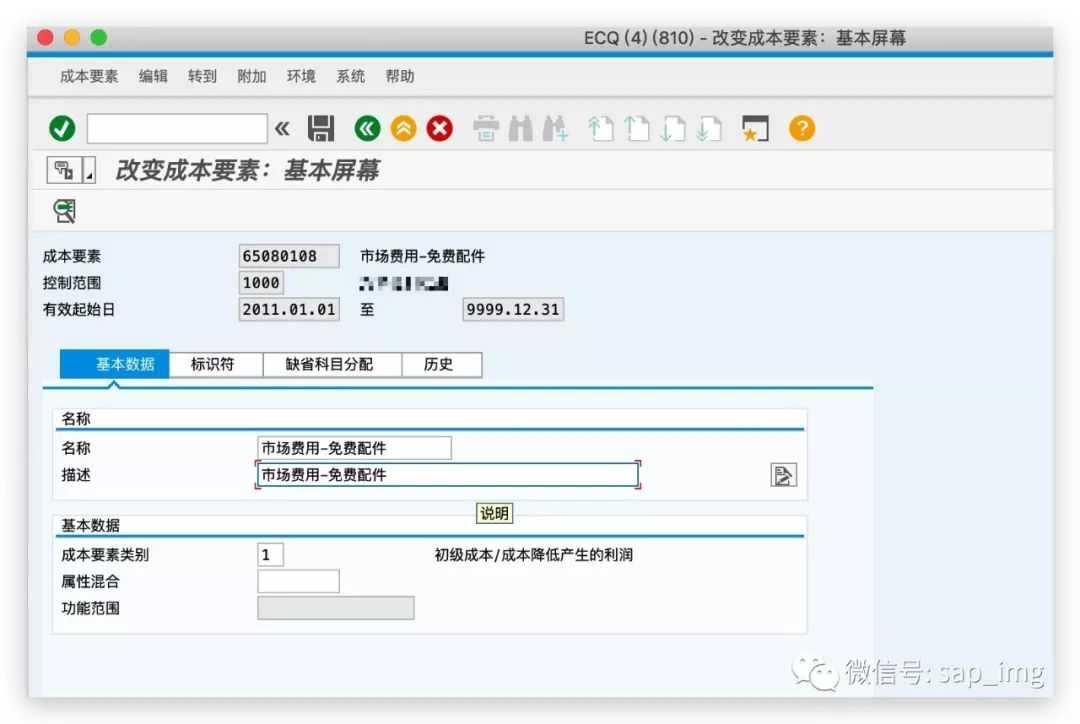The image size is (1080, 724).
Task: Click the Print icon in toolbar
Action: 486,129
